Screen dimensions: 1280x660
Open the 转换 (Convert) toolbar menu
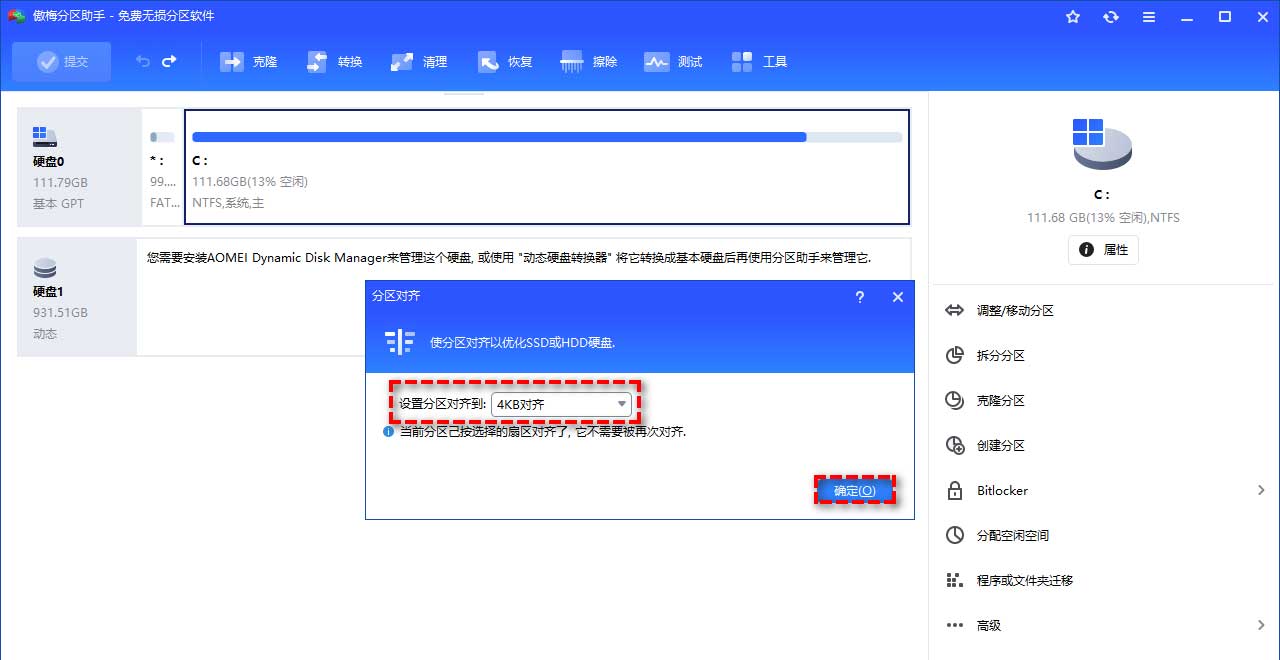(x=334, y=62)
